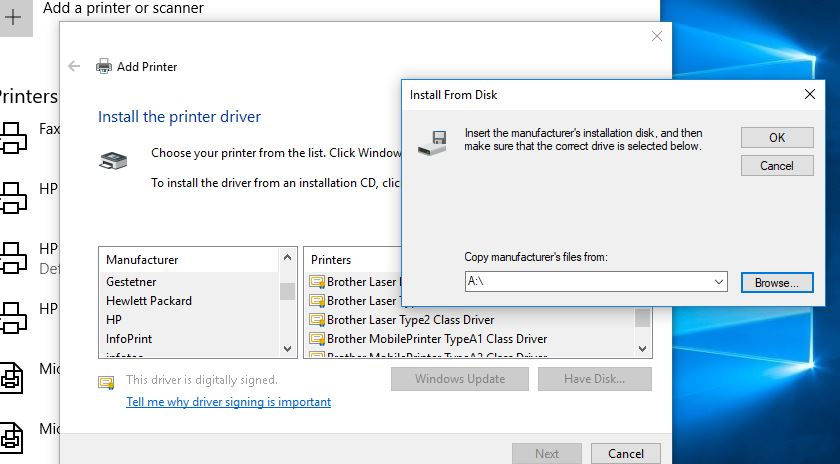Open the Browse... file chooser
The width and height of the screenshot is (840, 464).
pyautogui.click(x=777, y=283)
